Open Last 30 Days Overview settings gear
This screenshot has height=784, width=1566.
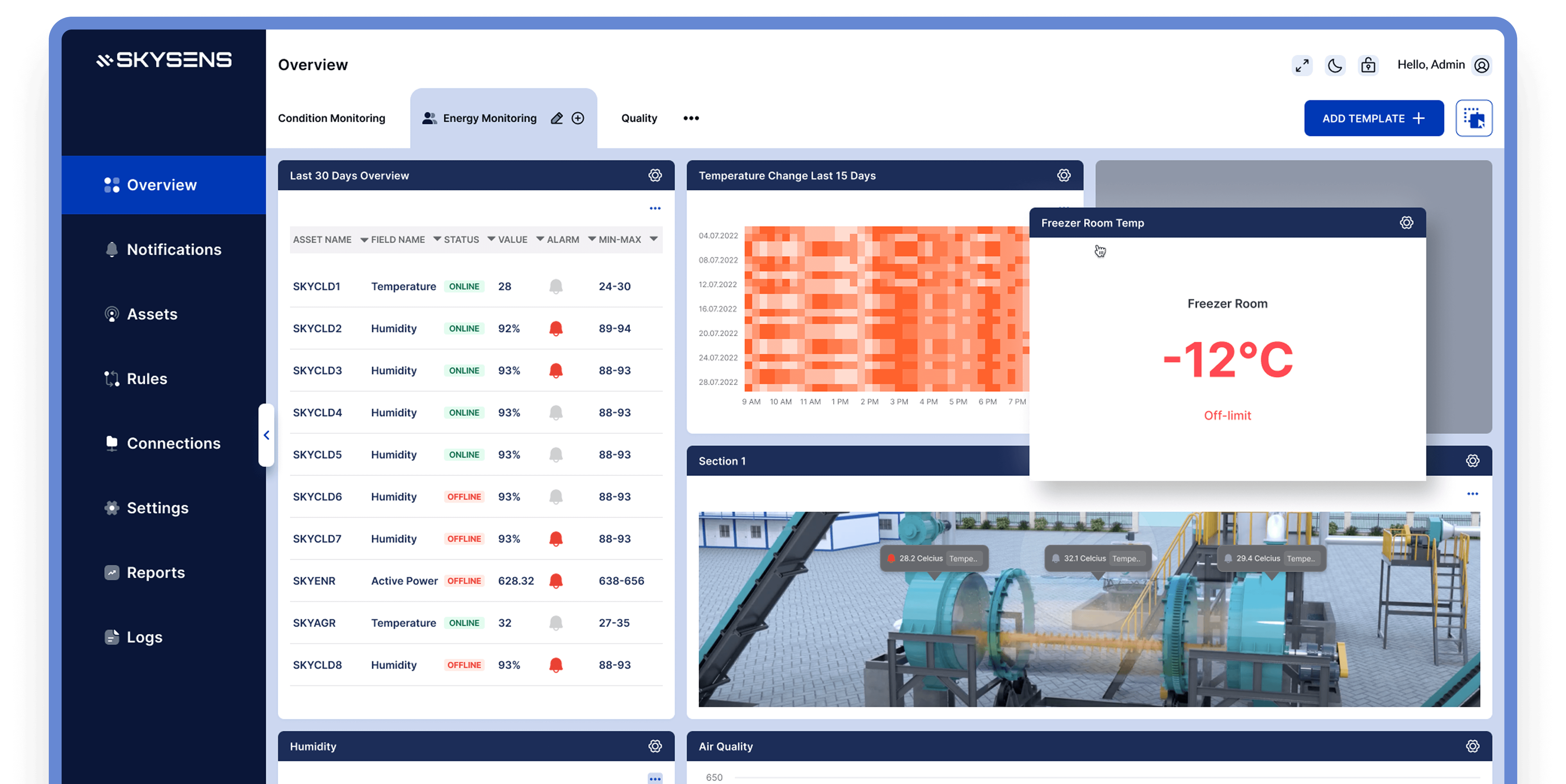pyautogui.click(x=655, y=175)
